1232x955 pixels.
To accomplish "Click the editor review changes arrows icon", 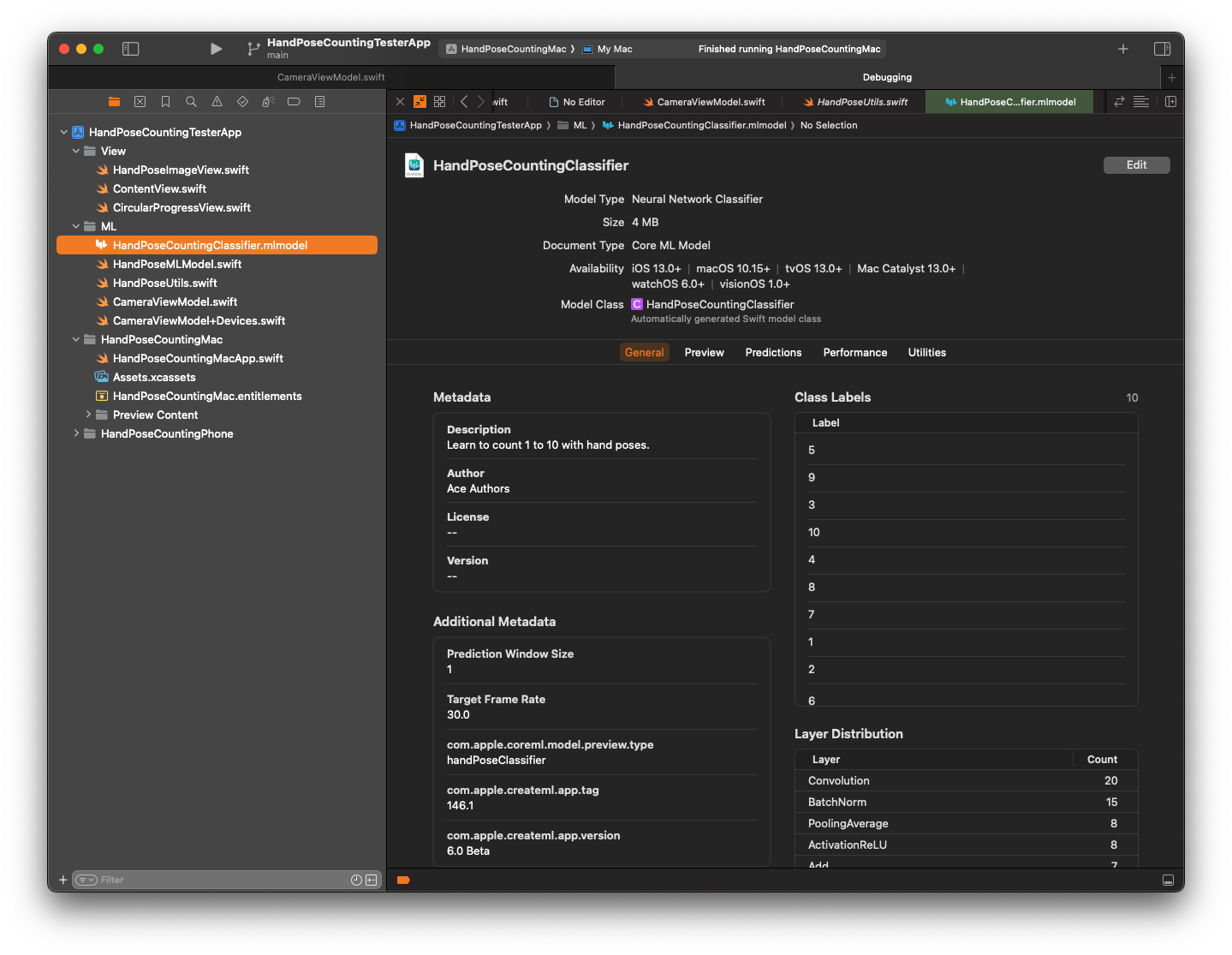I will [1119, 101].
